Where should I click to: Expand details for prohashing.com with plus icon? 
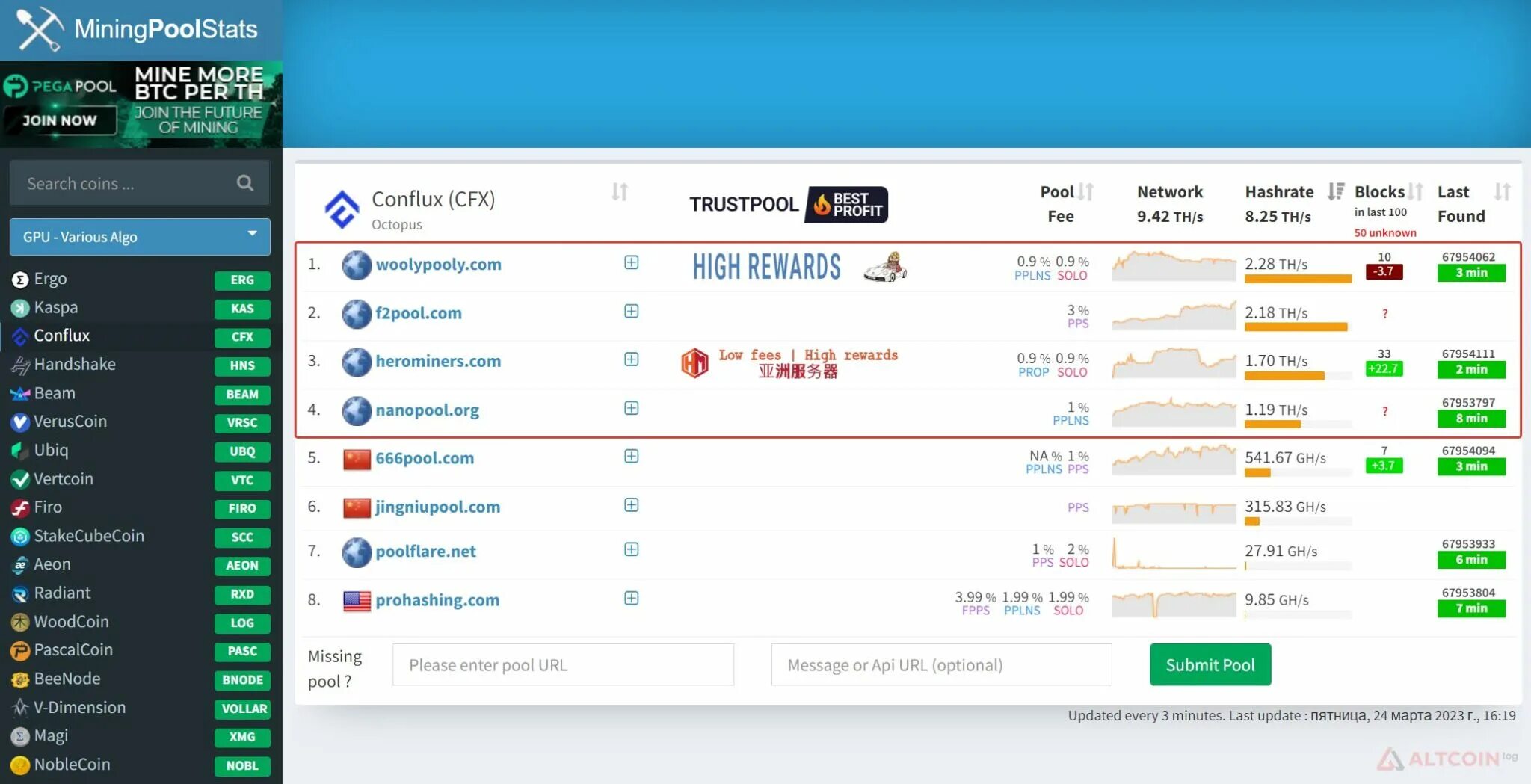632,598
